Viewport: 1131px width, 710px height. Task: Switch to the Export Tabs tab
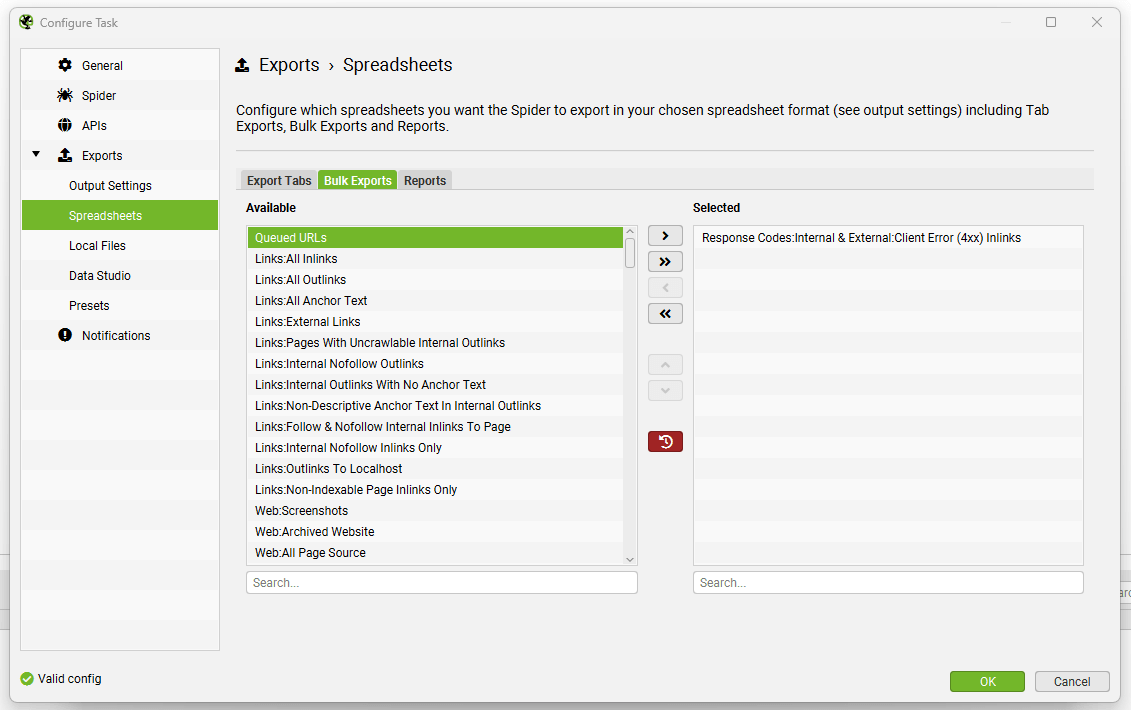pos(278,180)
